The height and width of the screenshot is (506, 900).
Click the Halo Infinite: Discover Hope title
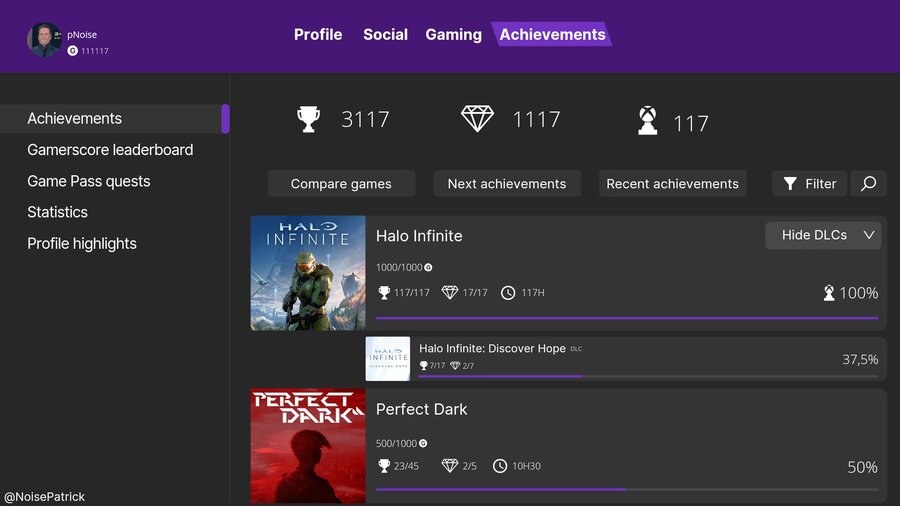pos(492,348)
